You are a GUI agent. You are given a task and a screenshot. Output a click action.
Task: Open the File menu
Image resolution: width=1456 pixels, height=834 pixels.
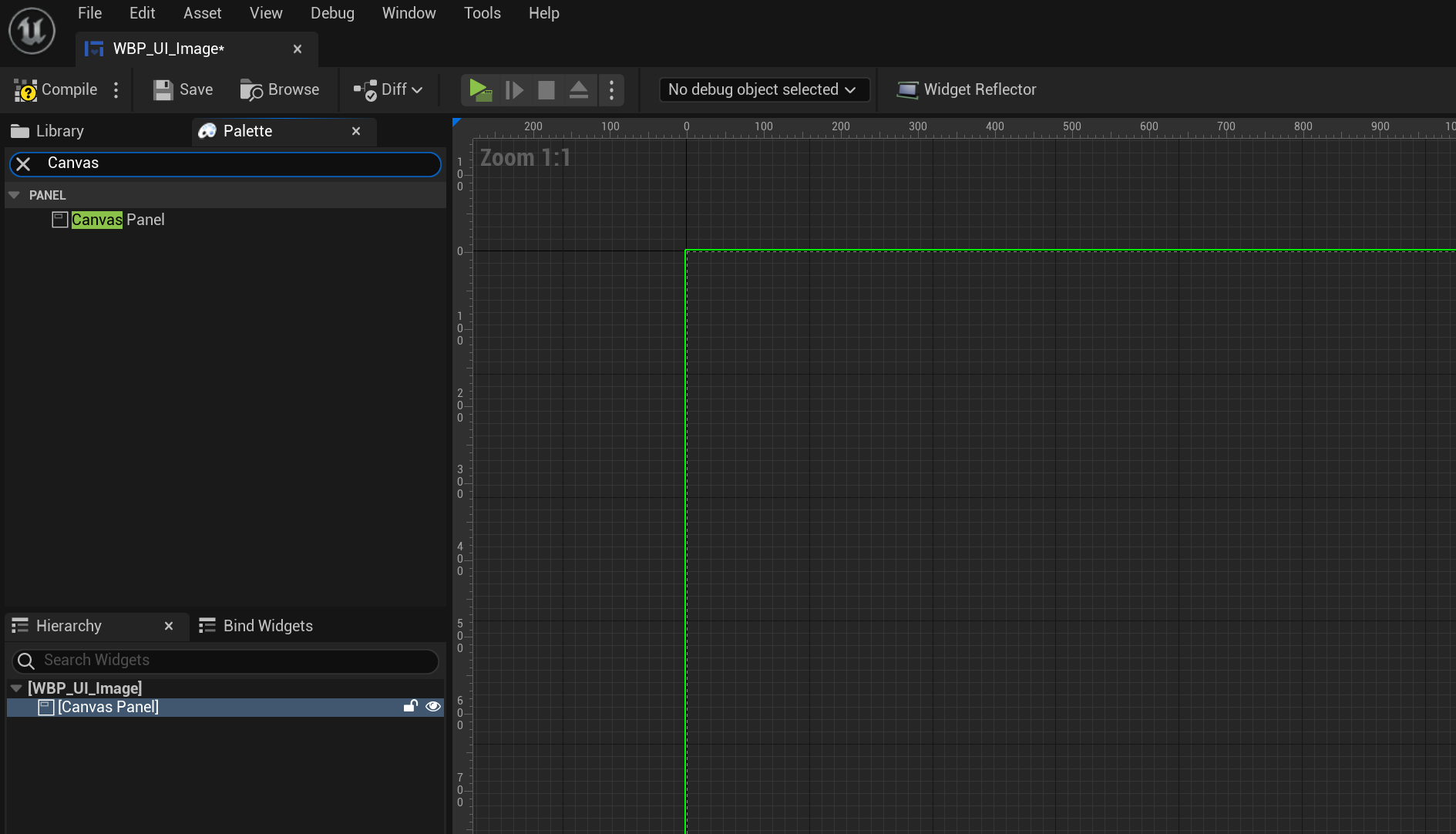89,13
